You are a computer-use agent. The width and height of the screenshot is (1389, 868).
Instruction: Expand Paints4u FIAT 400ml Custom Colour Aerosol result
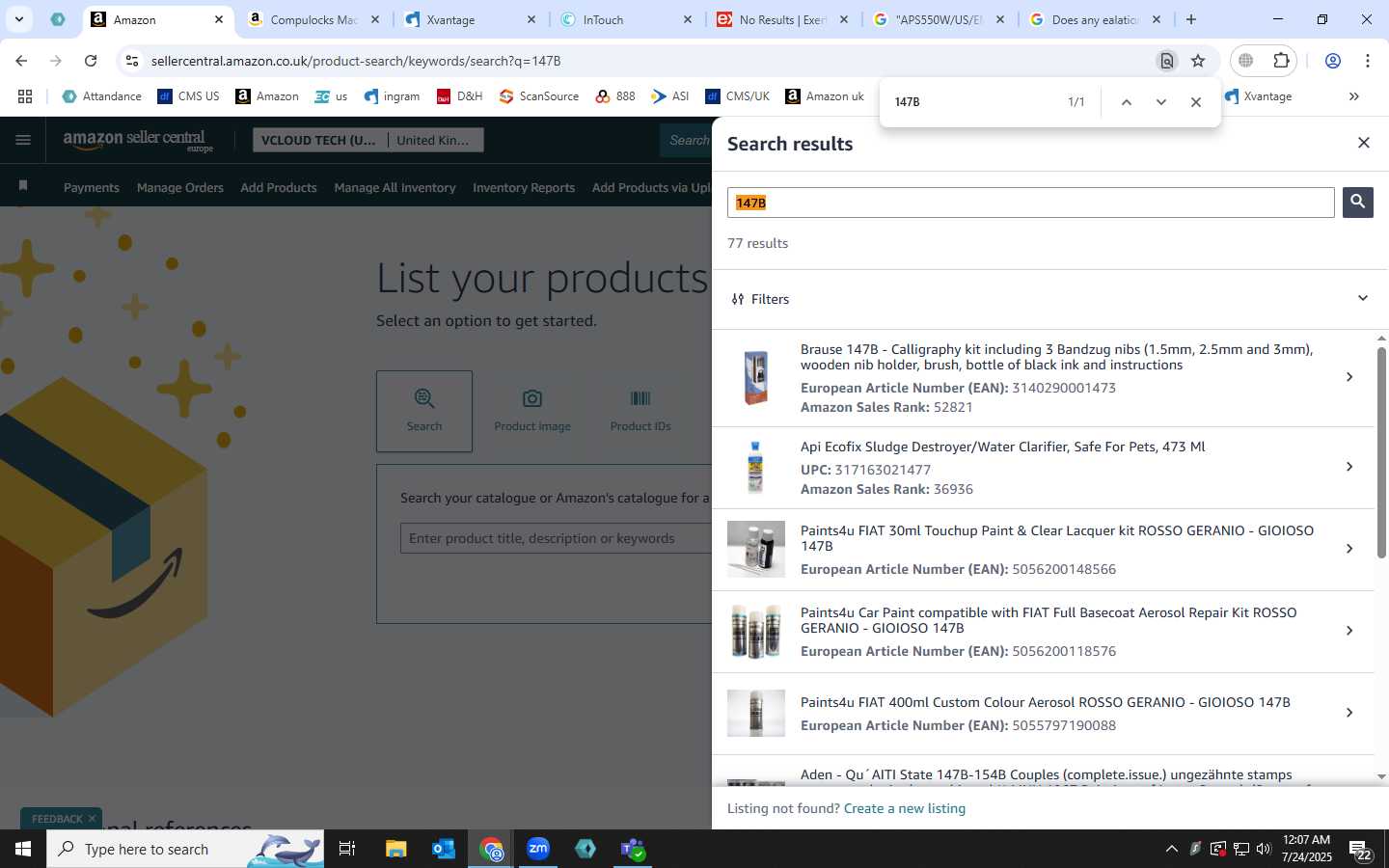(x=1348, y=713)
